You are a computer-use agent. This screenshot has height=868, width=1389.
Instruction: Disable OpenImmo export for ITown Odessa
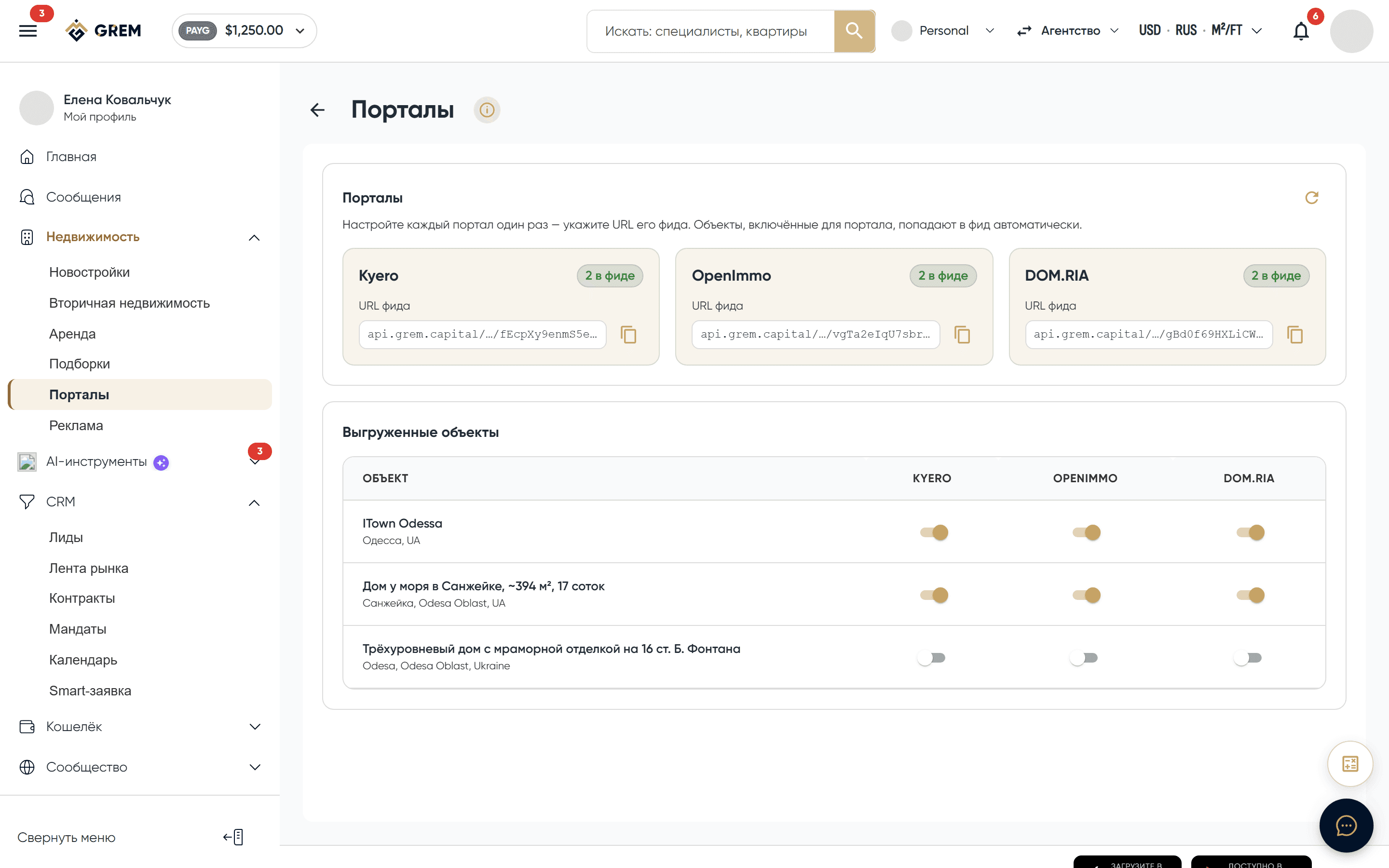click(1086, 532)
